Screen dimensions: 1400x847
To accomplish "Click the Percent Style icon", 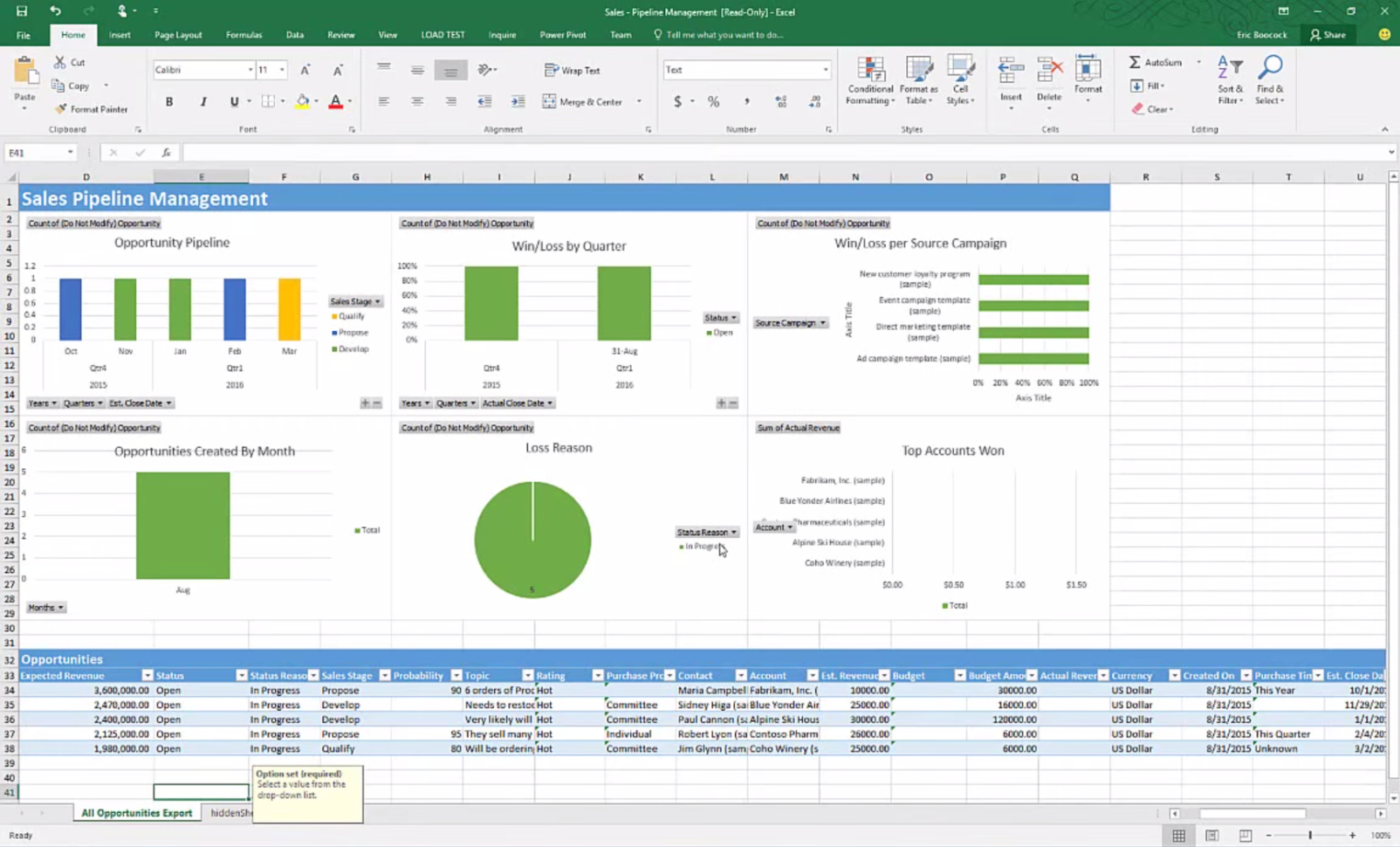I will click(x=712, y=102).
